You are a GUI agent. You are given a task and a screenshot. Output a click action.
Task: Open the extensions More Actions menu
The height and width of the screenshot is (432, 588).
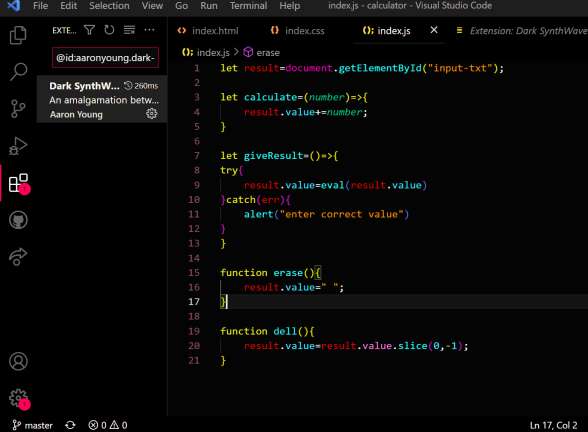tap(149, 30)
